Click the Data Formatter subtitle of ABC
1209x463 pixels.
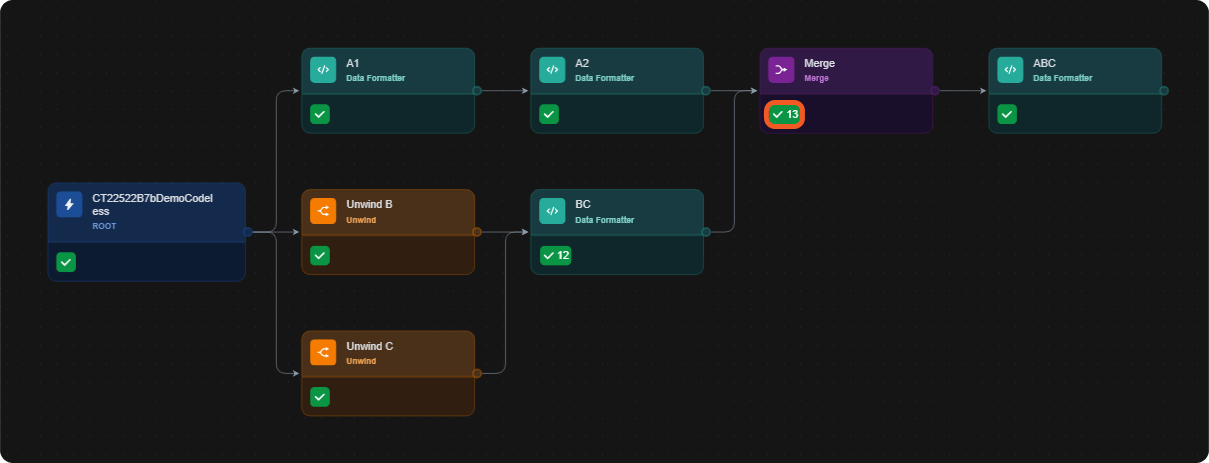(x=1063, y=78)
